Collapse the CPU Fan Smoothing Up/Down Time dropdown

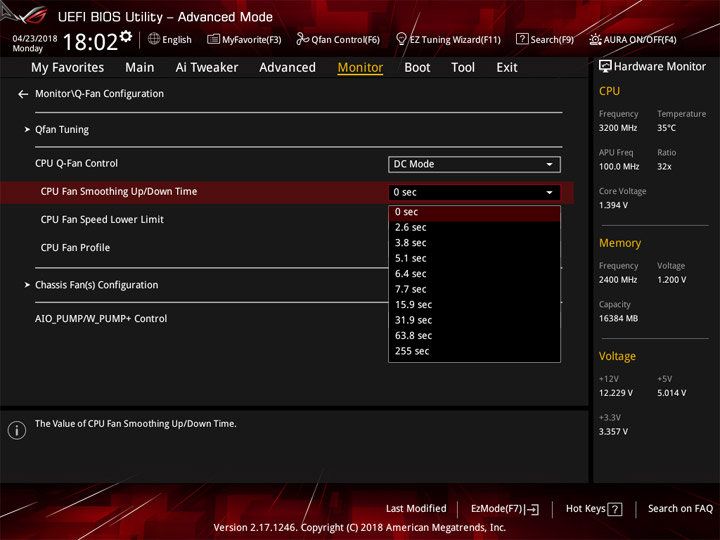474,192
